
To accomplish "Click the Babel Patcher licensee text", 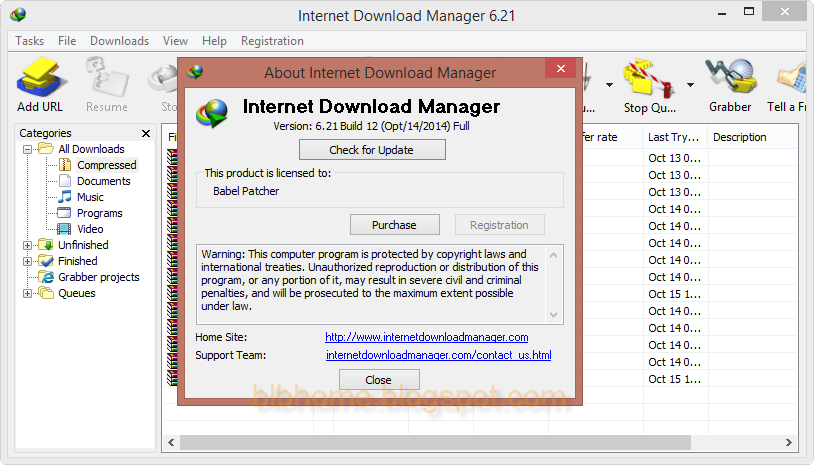I will coord(246,191).
